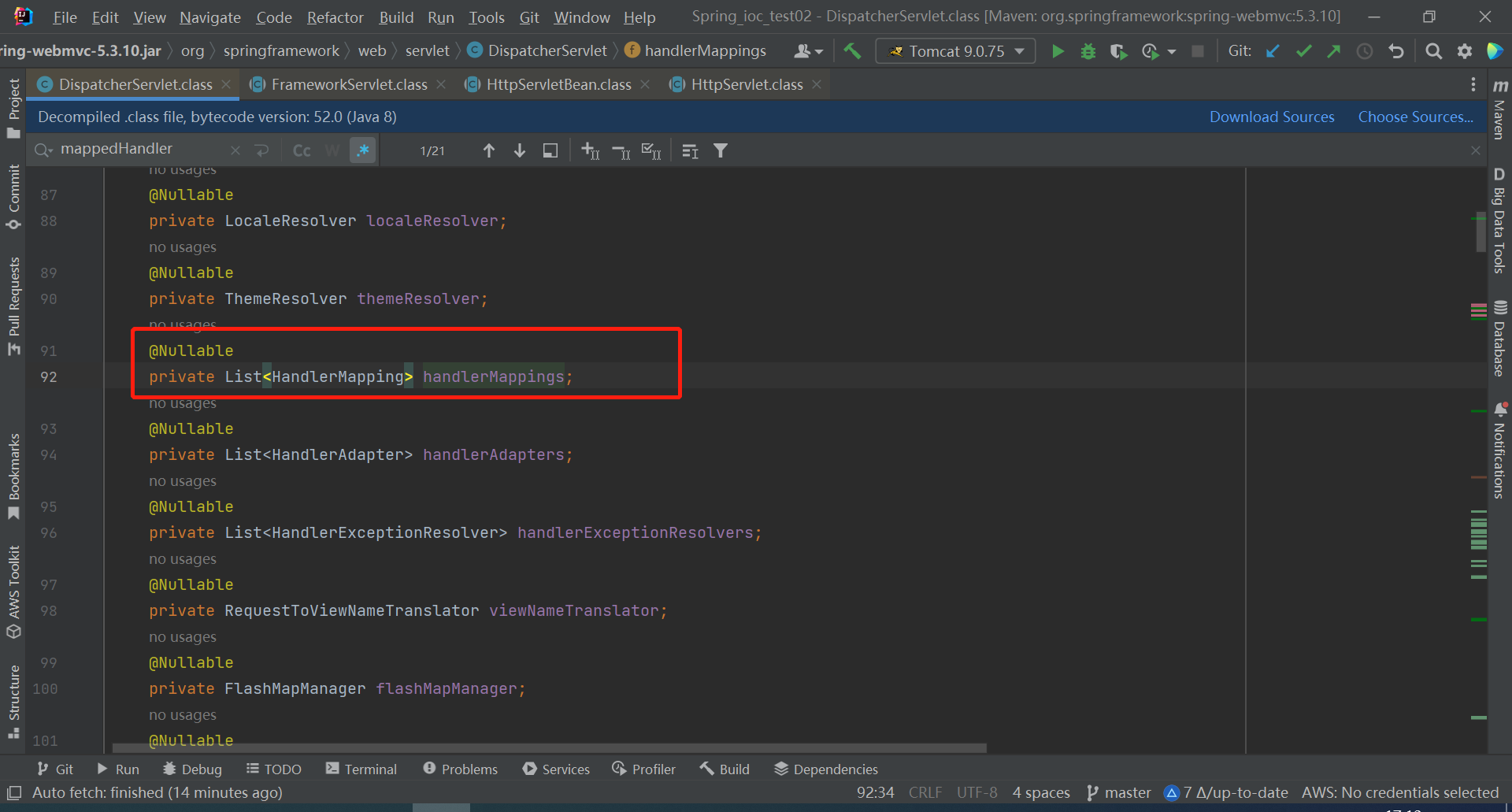Open the Build menu
The image size is (1512, 812).
(x=396, y=17)
